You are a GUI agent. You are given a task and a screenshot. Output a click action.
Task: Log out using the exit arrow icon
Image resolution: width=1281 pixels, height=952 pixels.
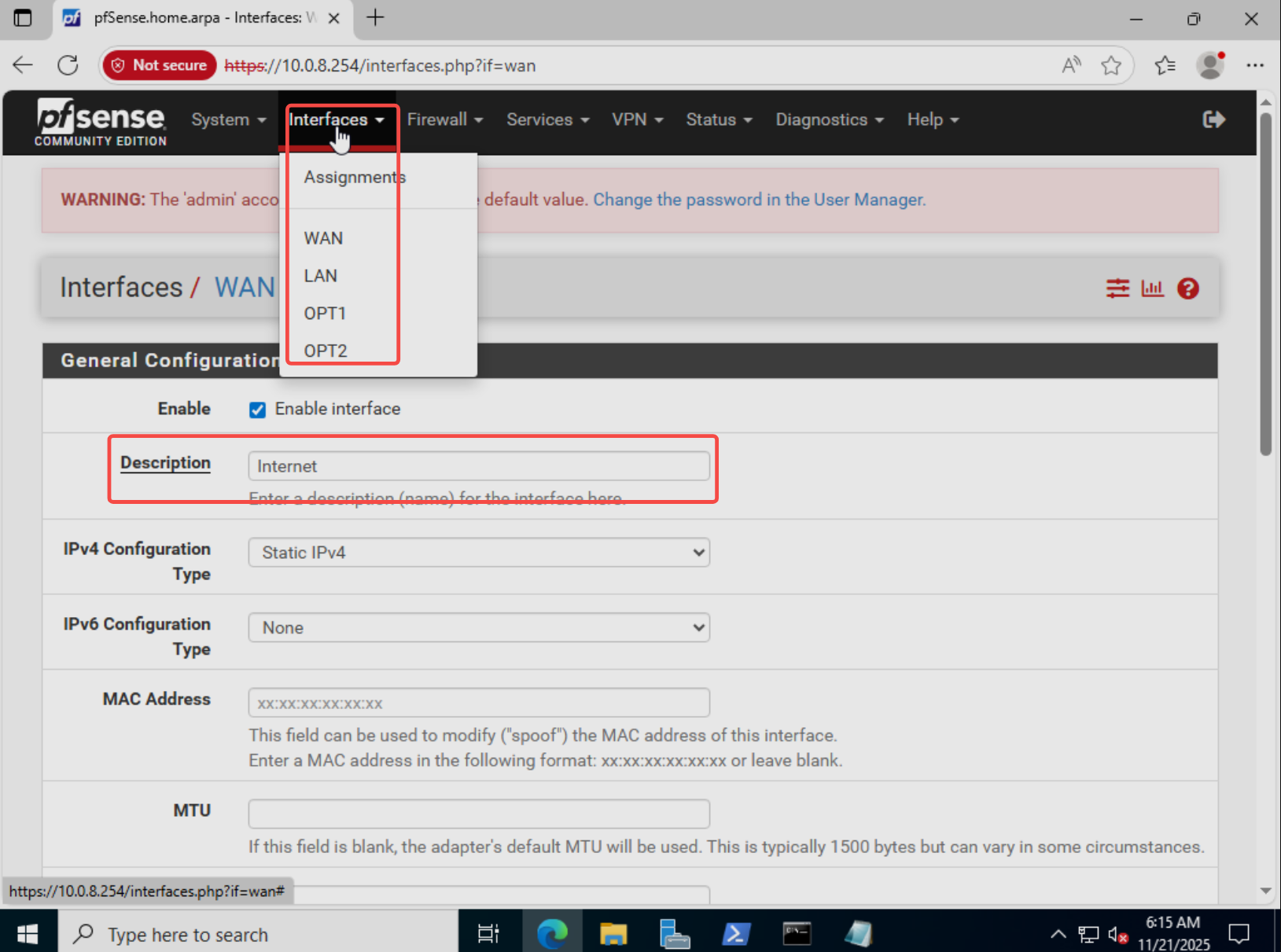coord(1213,119)
